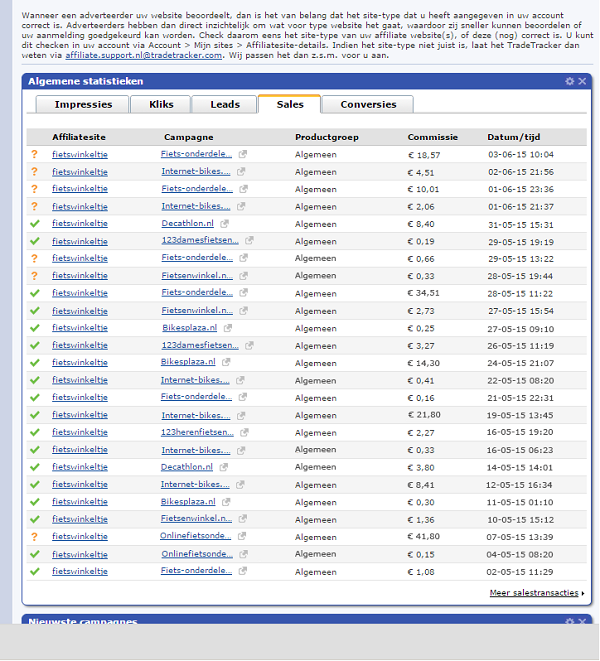Viewport: 600px width, 661px height.
Task: Open external link icon for 22-05-15 08:20 sale
Action: pos(240,380)
